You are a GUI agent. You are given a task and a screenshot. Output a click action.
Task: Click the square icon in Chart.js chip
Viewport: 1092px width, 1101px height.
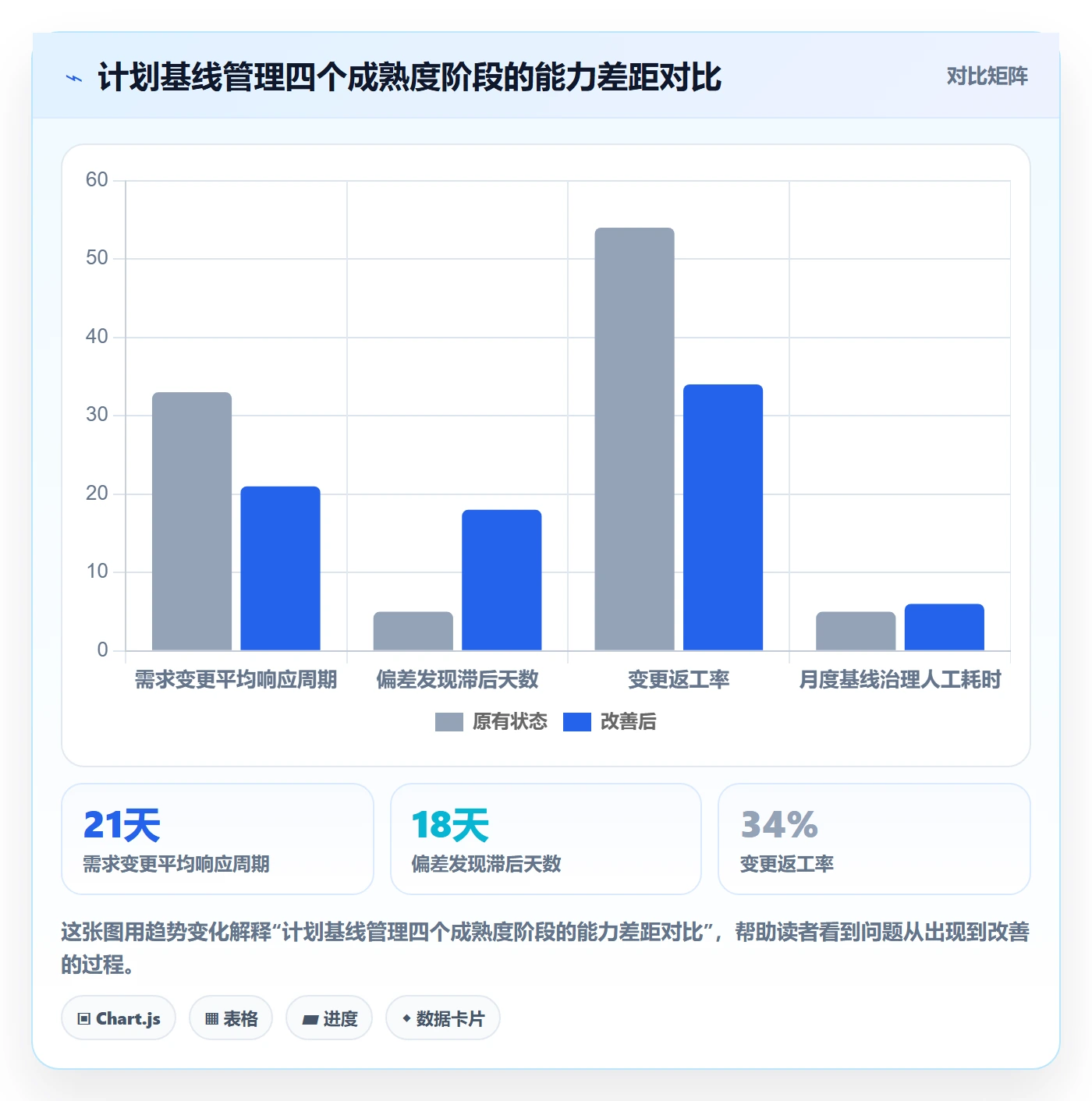(84, 1019)
